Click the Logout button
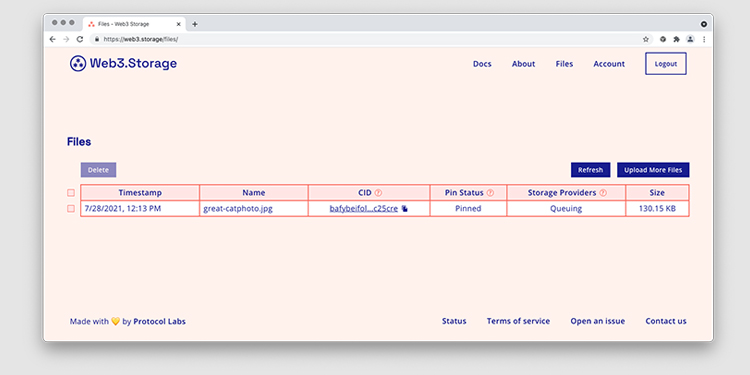Viewport: 750px width, 375px height. click(x=666, y=64)
